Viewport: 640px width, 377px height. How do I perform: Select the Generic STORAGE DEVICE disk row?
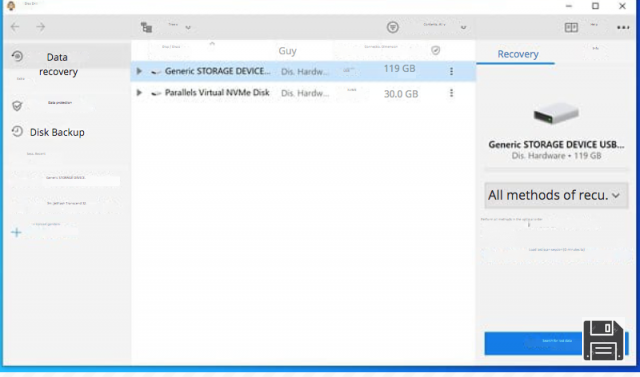303,71
